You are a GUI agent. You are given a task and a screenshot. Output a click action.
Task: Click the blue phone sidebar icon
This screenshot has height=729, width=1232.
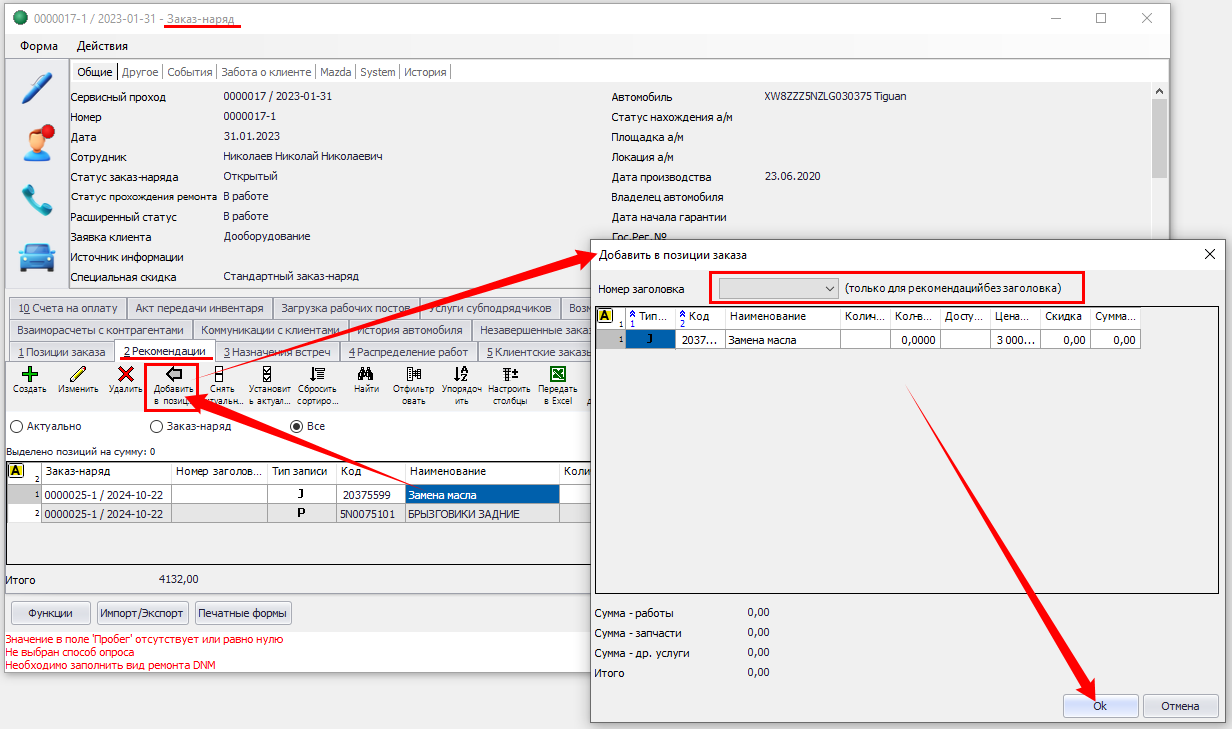tap(37, 200)
